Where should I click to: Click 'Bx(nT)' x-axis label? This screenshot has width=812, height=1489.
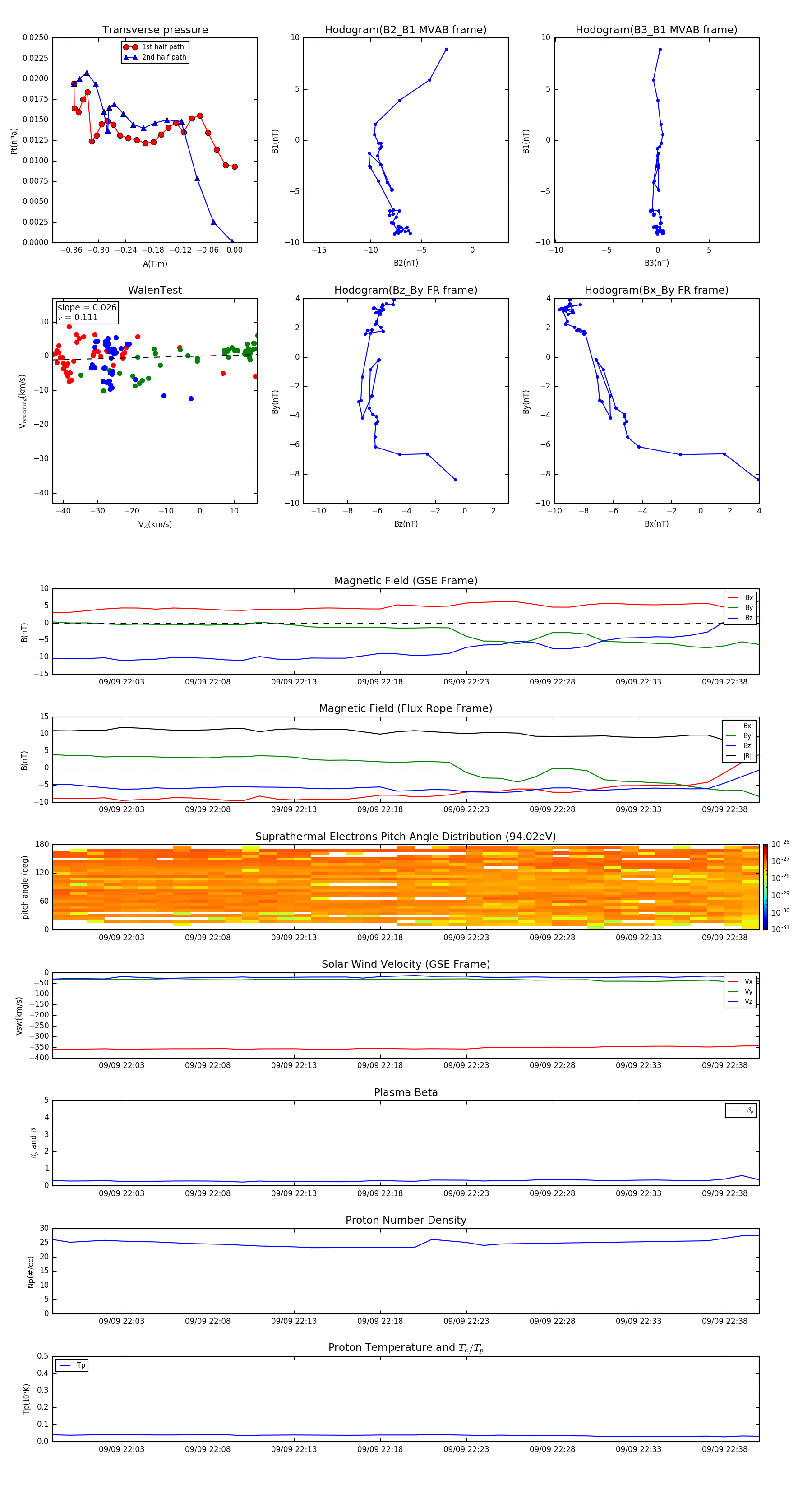click(x=656, y=524)
